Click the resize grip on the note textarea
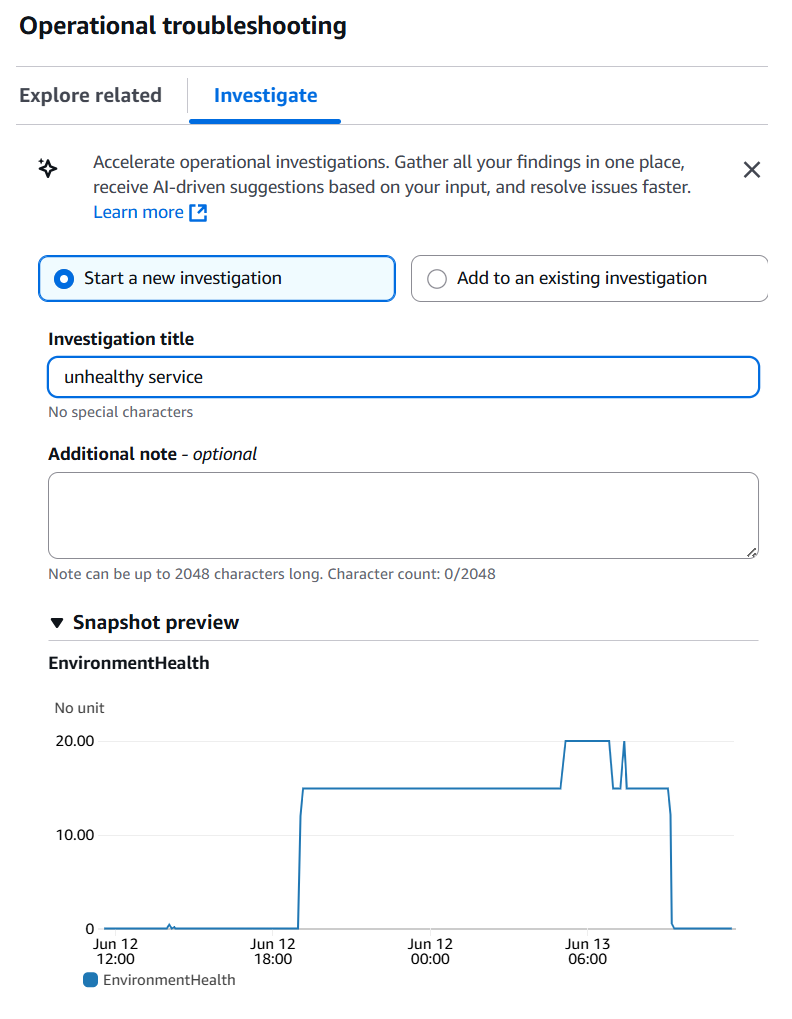This screenshot has width=792, height=1019. pyautogui.click(x=753, y=550)
